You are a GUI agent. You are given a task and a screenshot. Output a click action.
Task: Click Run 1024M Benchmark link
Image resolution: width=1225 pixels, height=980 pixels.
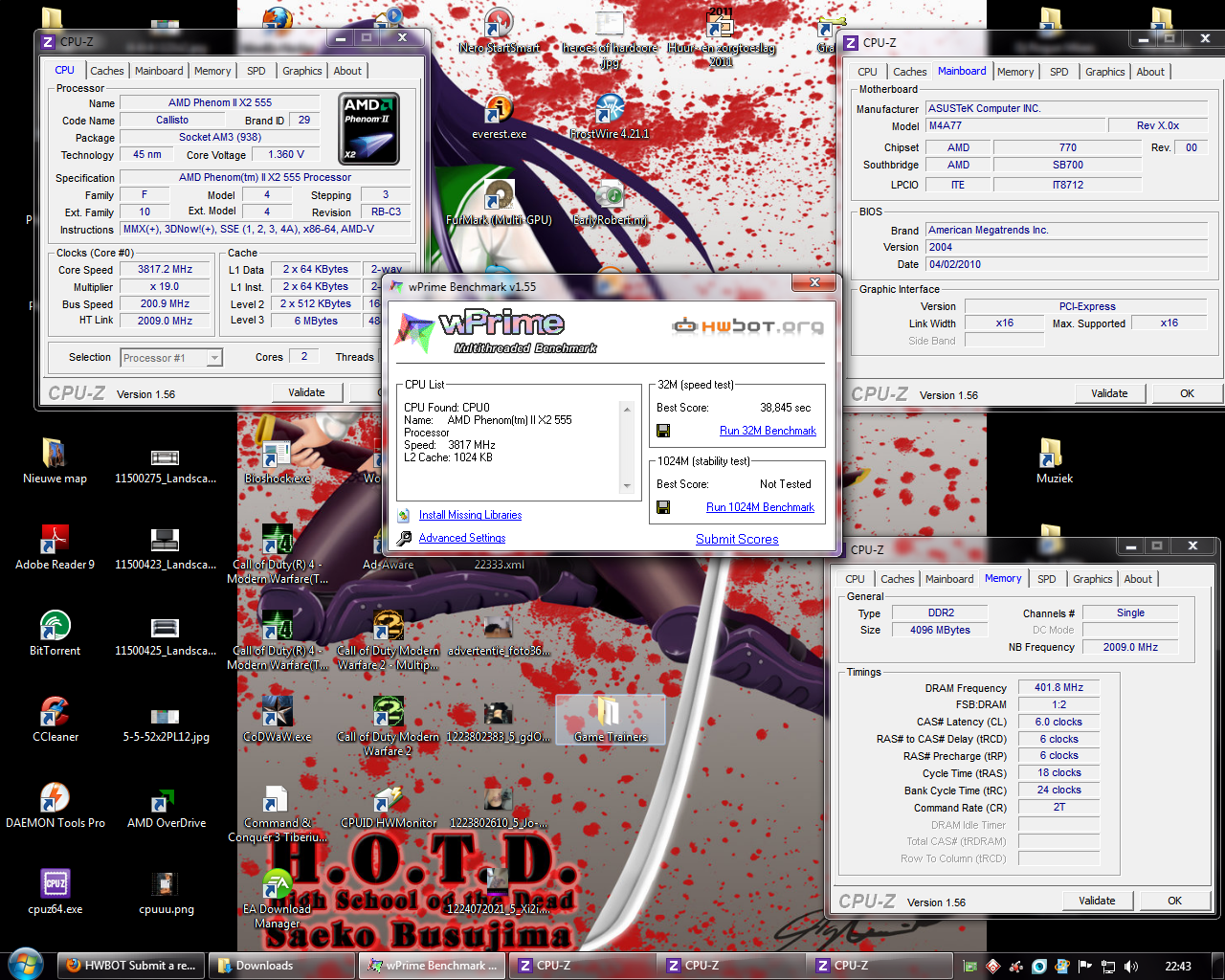760,507
